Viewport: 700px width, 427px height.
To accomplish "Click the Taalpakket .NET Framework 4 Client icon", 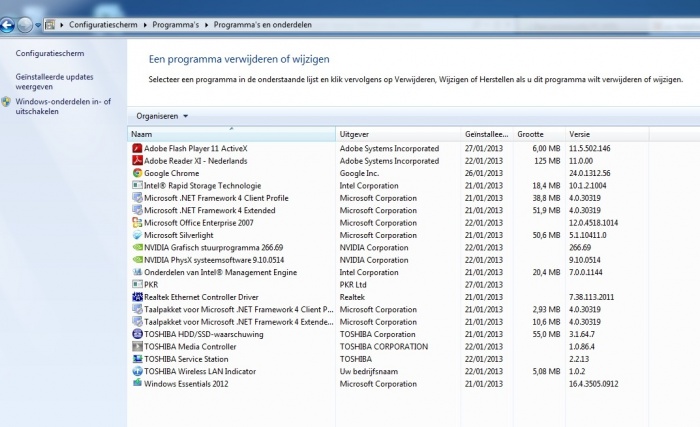I will (137, 310).
